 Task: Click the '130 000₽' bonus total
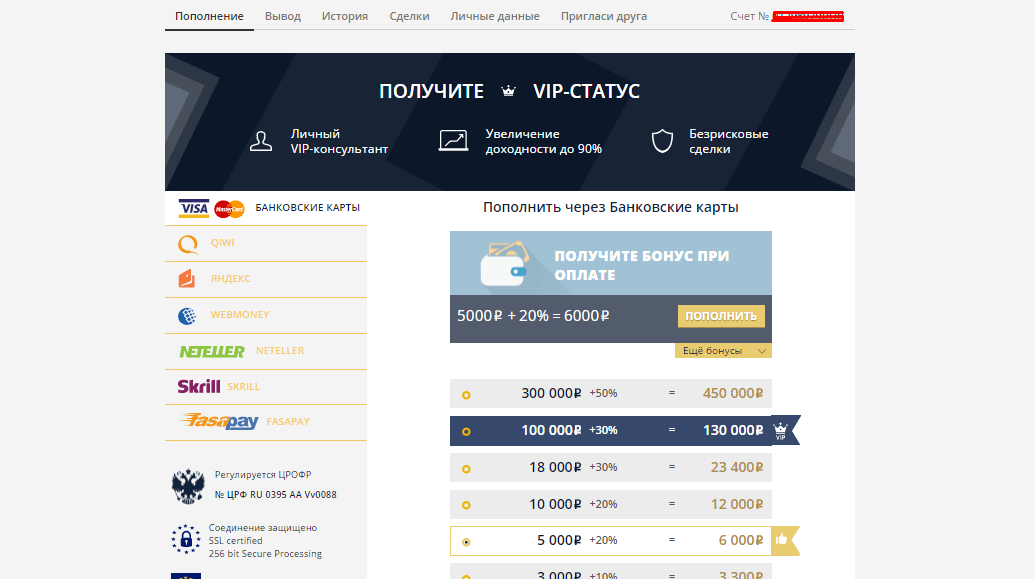click(733, 430)
